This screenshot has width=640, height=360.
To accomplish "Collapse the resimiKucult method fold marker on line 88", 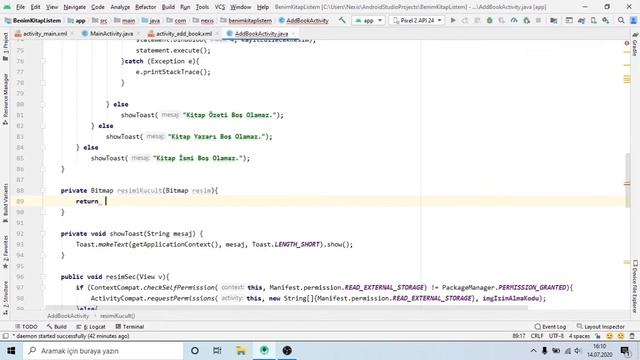I will point(43,191).
